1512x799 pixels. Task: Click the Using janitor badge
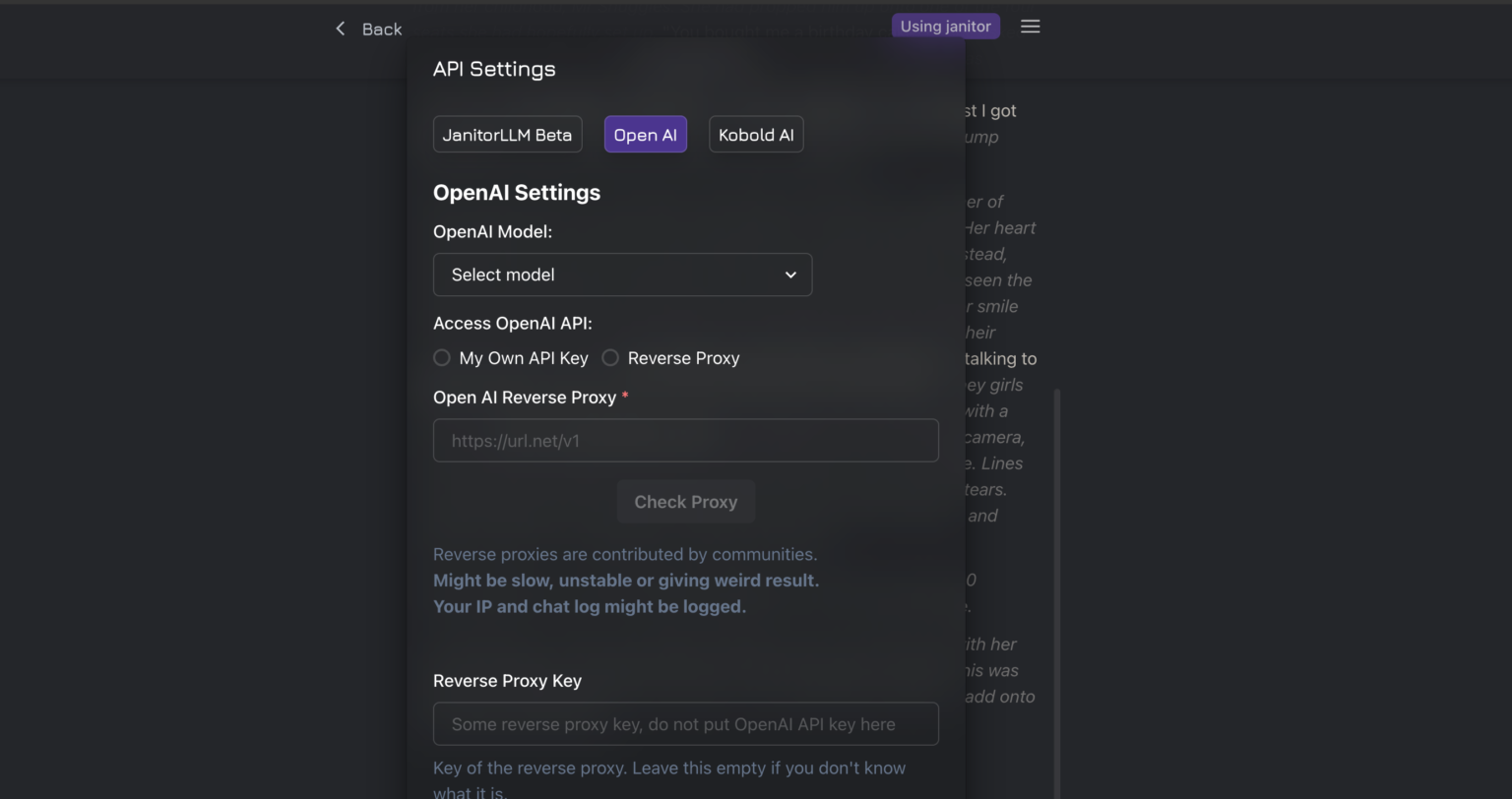[x=945, y=26]
